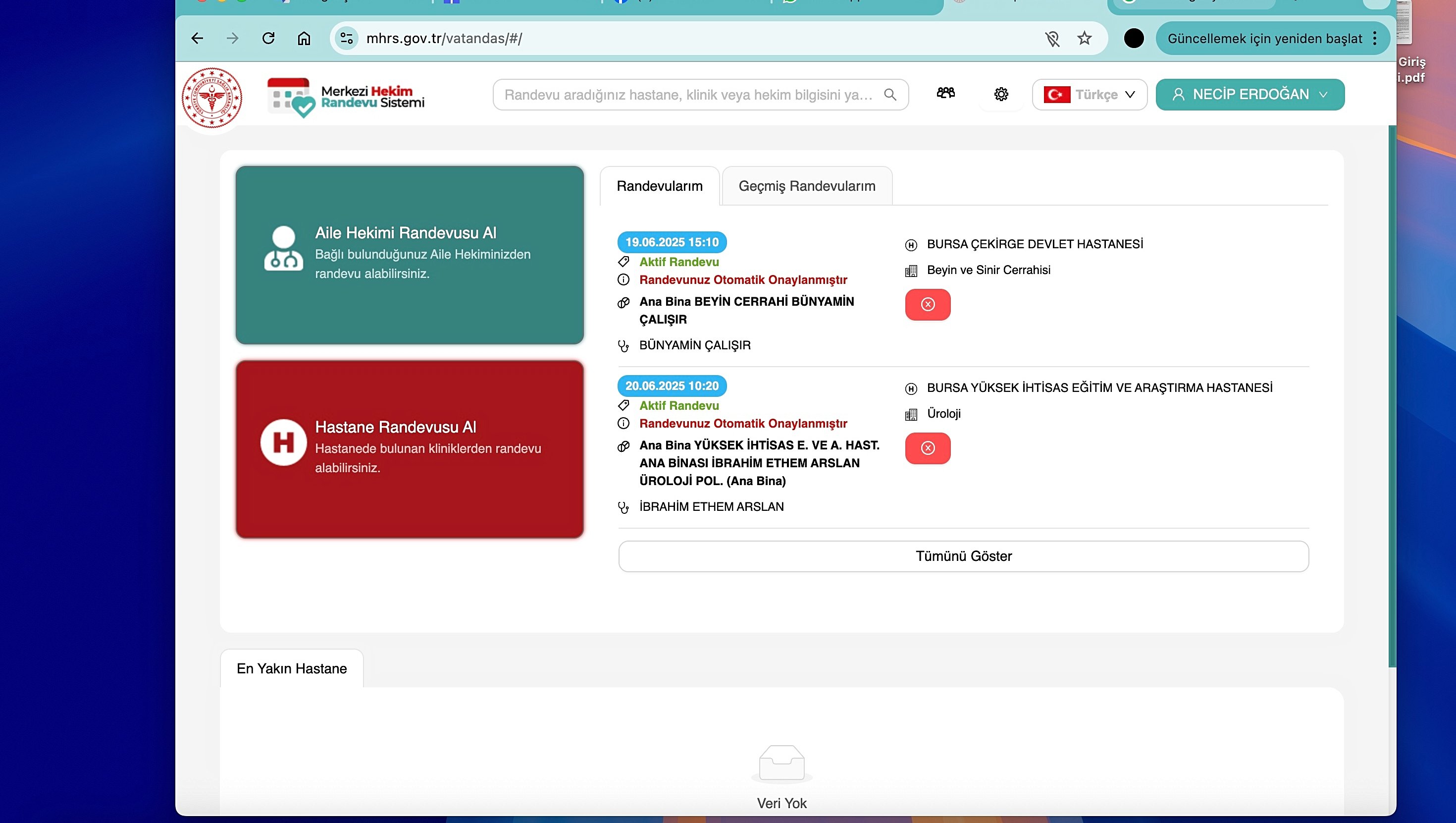Select the Randevularım tab
The height and width of the screenshot is (823, 1456).
click(x=659, y=186)
